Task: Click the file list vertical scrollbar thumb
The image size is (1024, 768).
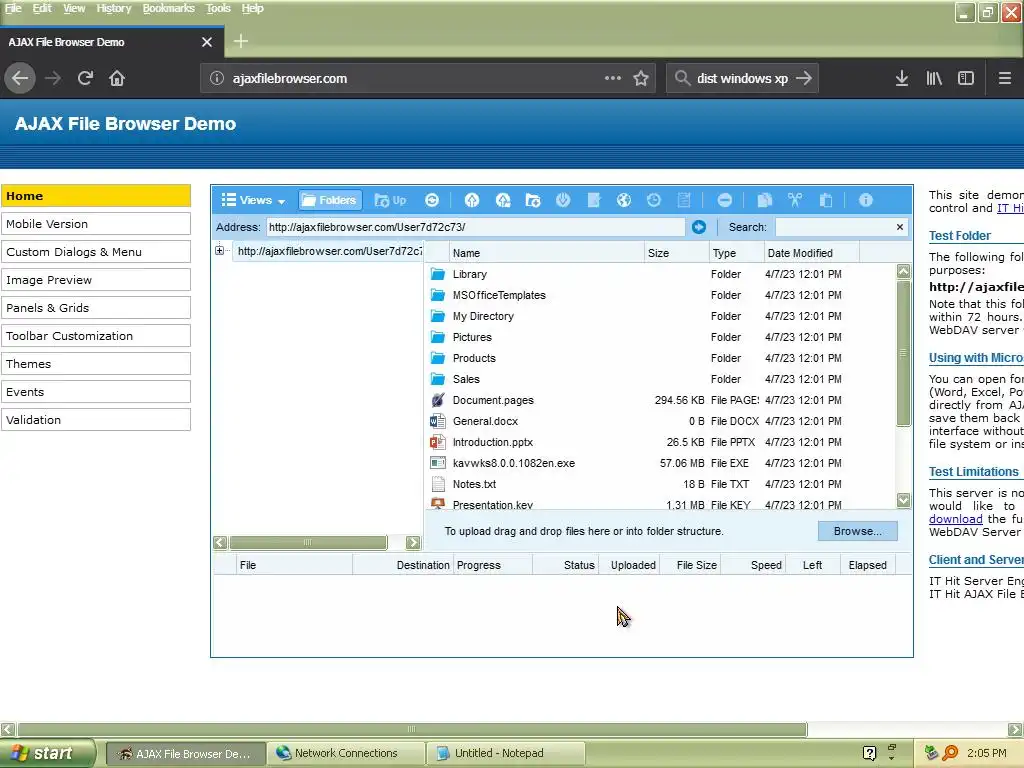Action: (903, 353)
